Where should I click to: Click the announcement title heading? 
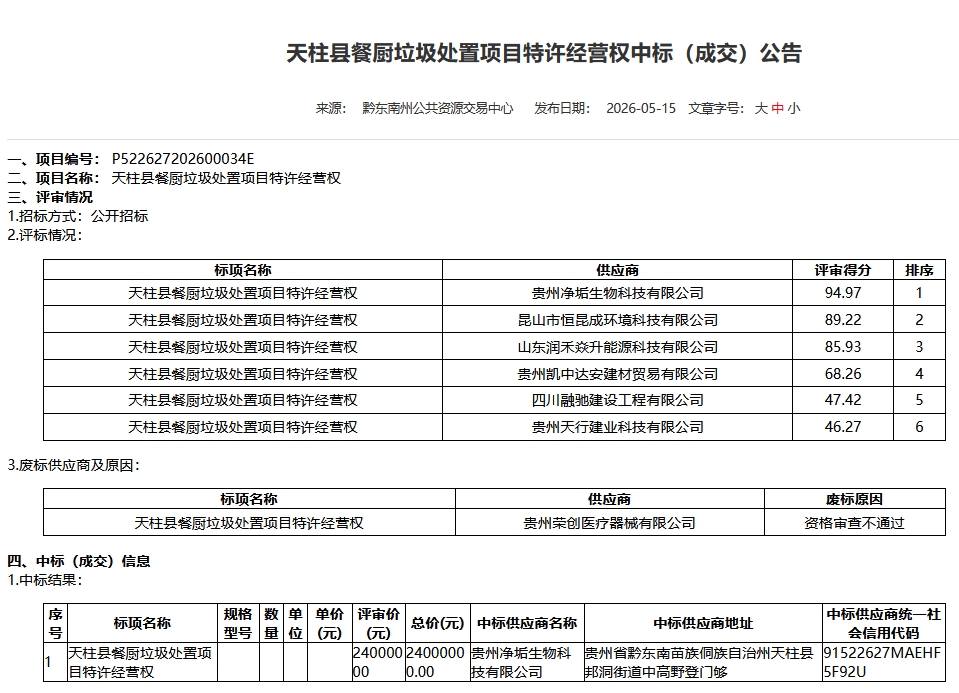tap(544, 53)
